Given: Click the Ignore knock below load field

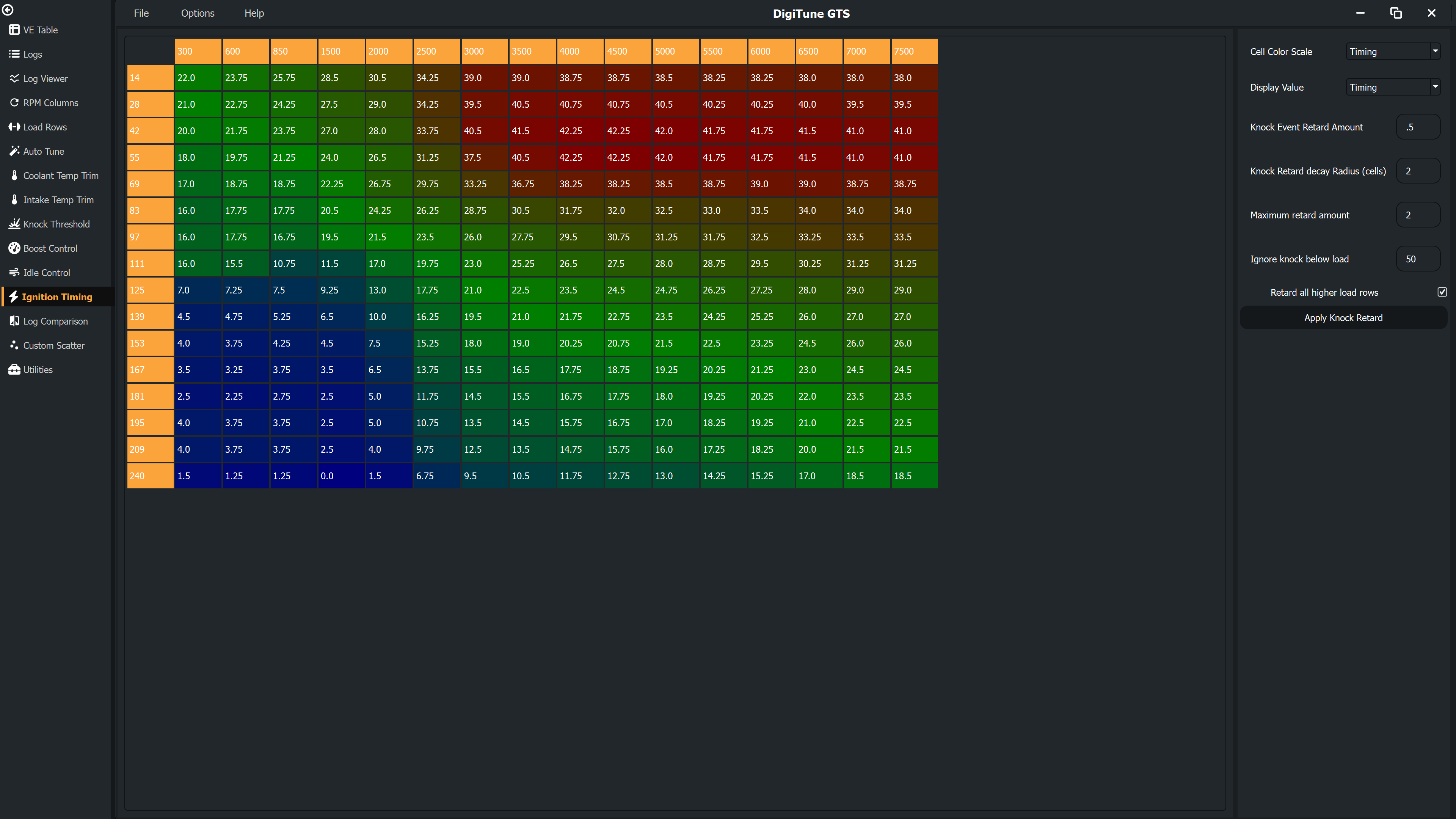Looking at the screenshot, I should click(1418, 259).
